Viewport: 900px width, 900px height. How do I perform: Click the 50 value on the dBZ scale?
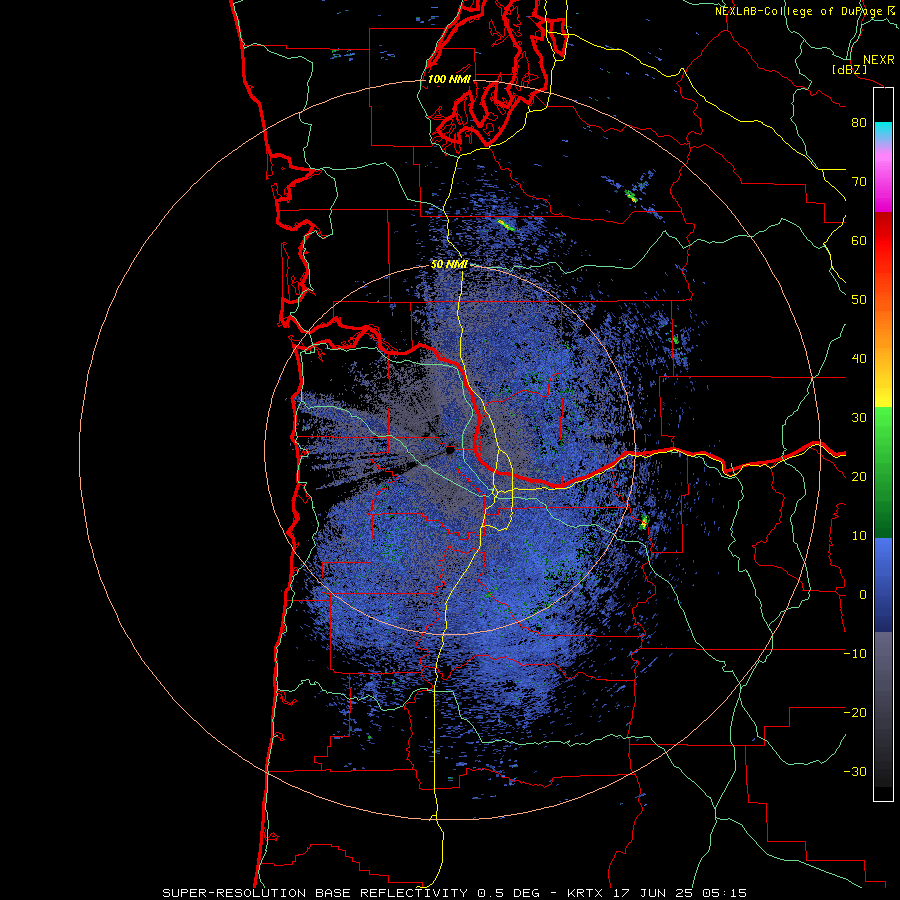859,300
